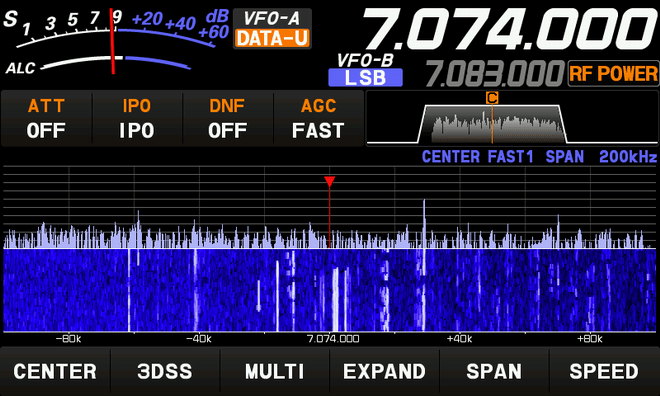Tap the main 7.074.000 frequency display
The width and height of the screenshot is (660, 396).
(509, 29)
